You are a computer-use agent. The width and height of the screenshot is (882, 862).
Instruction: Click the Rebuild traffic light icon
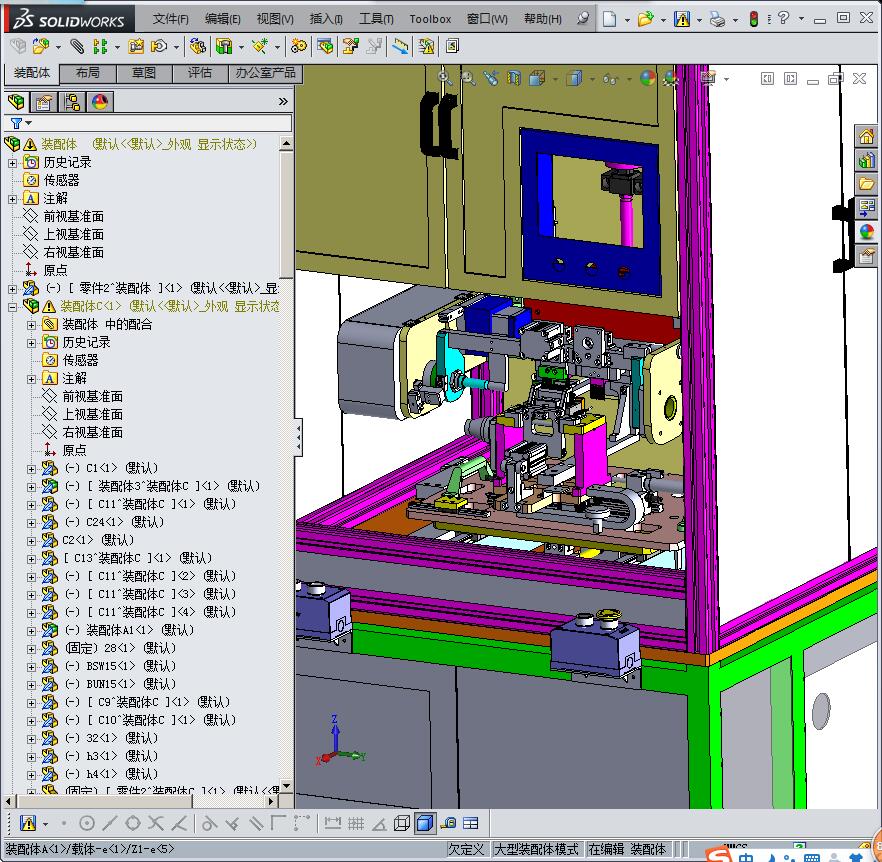click(754, 18)
